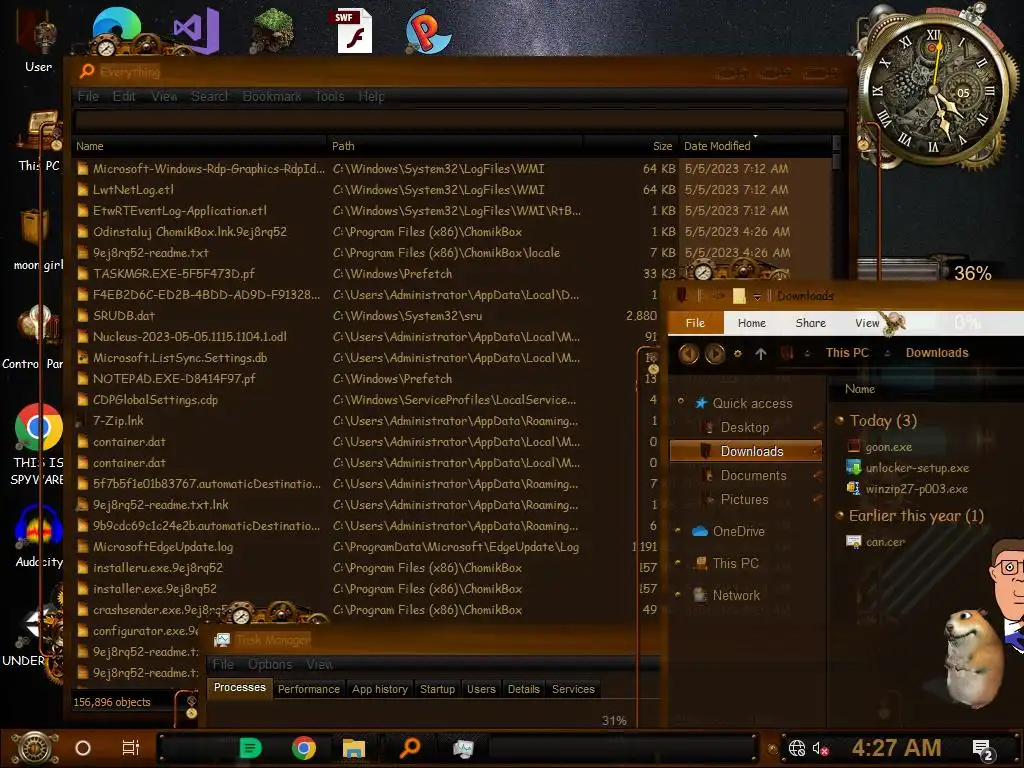Open the moon girl desktop folder
1024x768 pixels.
(38, 239)
